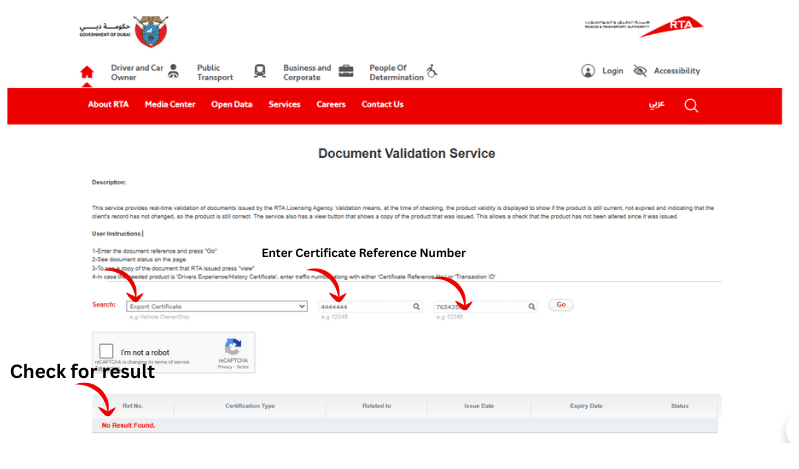Switch language to Arabic
This screenshot has height=469, width=799.
click(657, 105)
